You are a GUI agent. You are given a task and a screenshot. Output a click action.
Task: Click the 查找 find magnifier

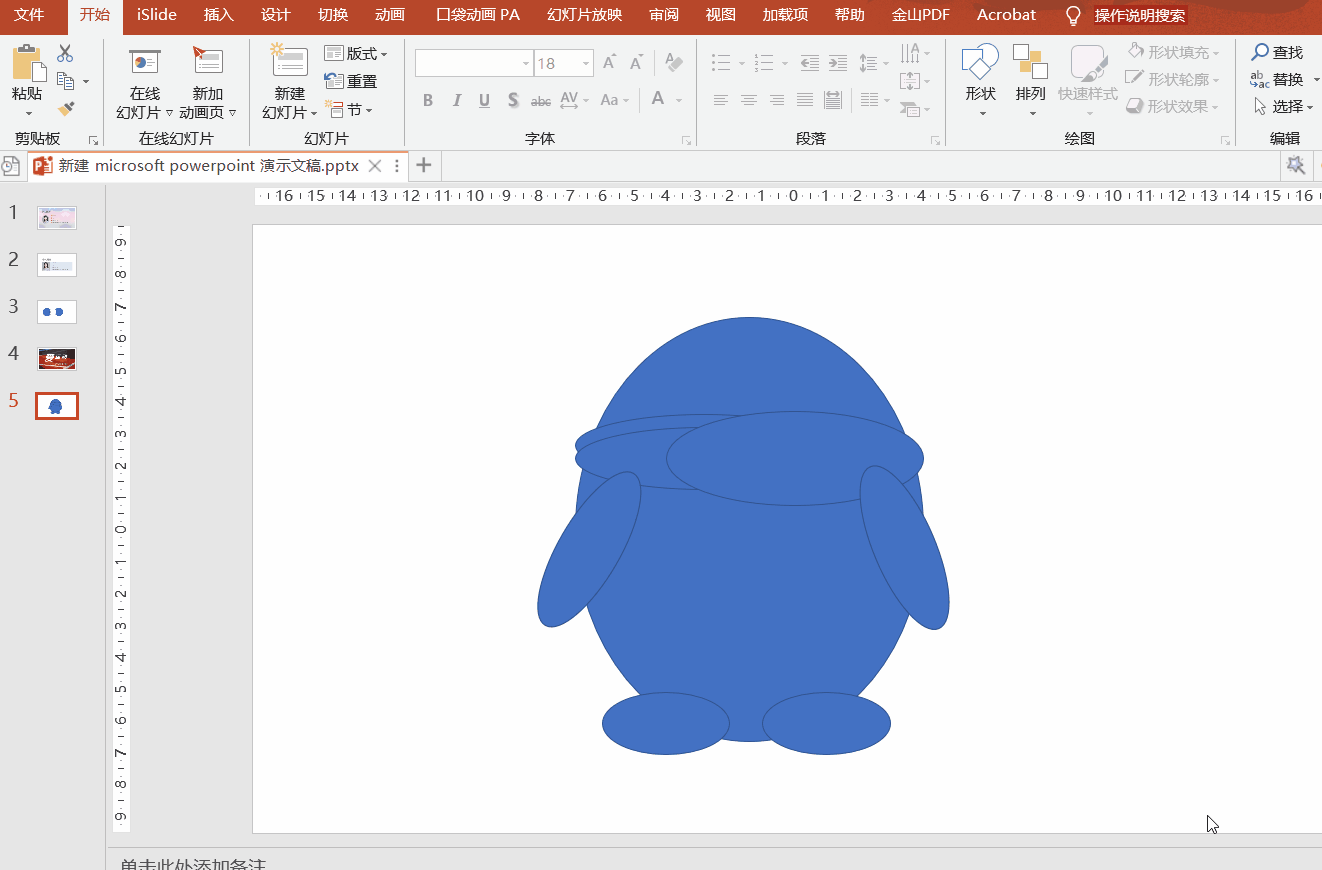1277,52
